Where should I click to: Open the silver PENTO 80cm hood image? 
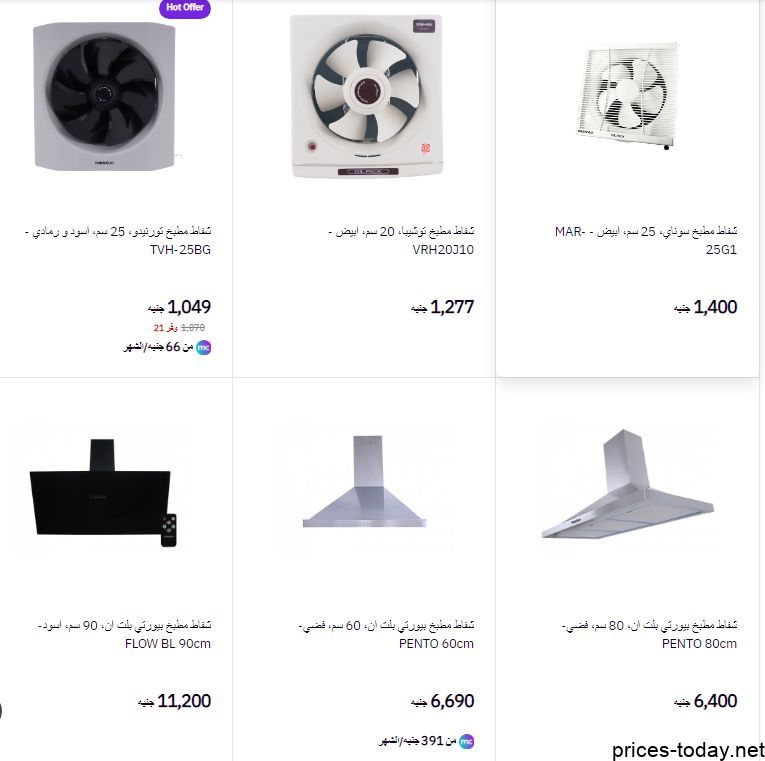click(x=628, y=483)
